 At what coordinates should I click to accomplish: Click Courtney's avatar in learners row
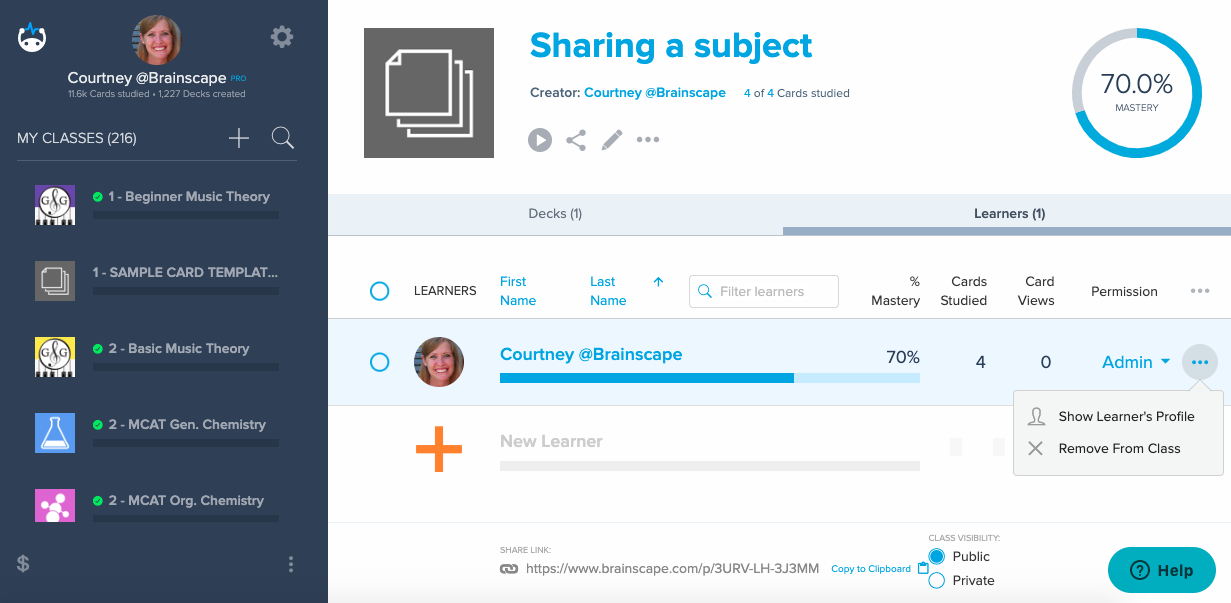point(439,362)
